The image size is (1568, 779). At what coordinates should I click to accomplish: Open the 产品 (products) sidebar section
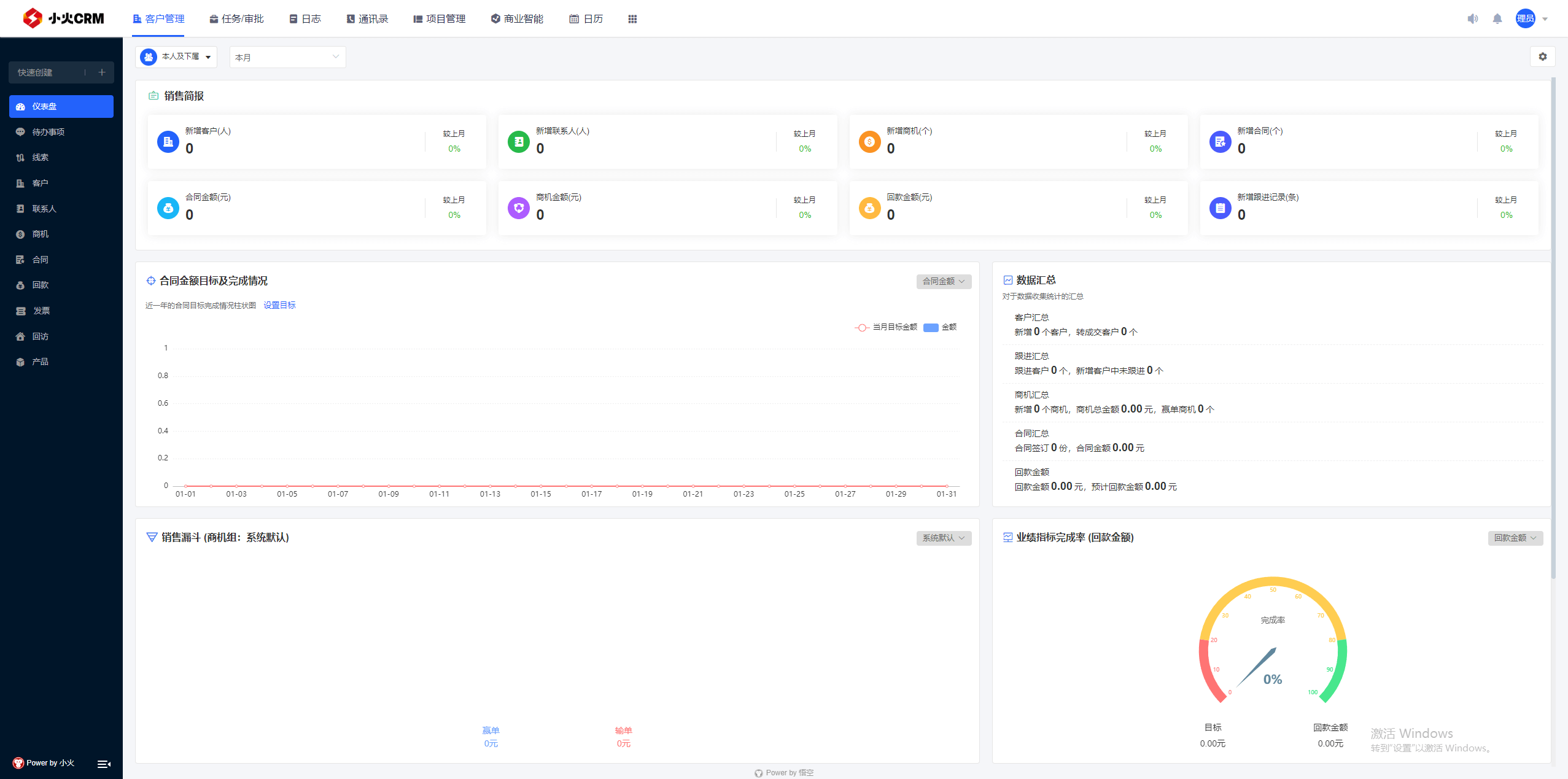41,362
